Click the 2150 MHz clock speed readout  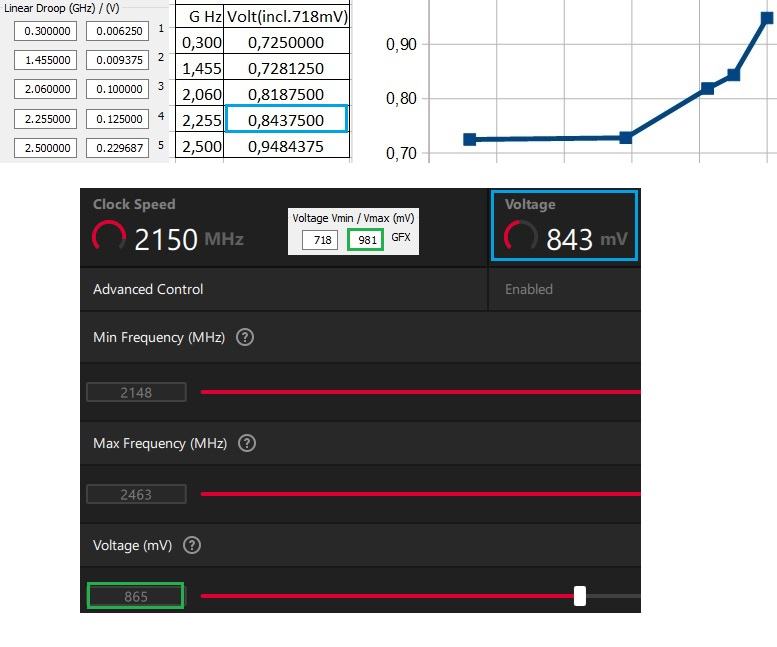click(189, 239)
